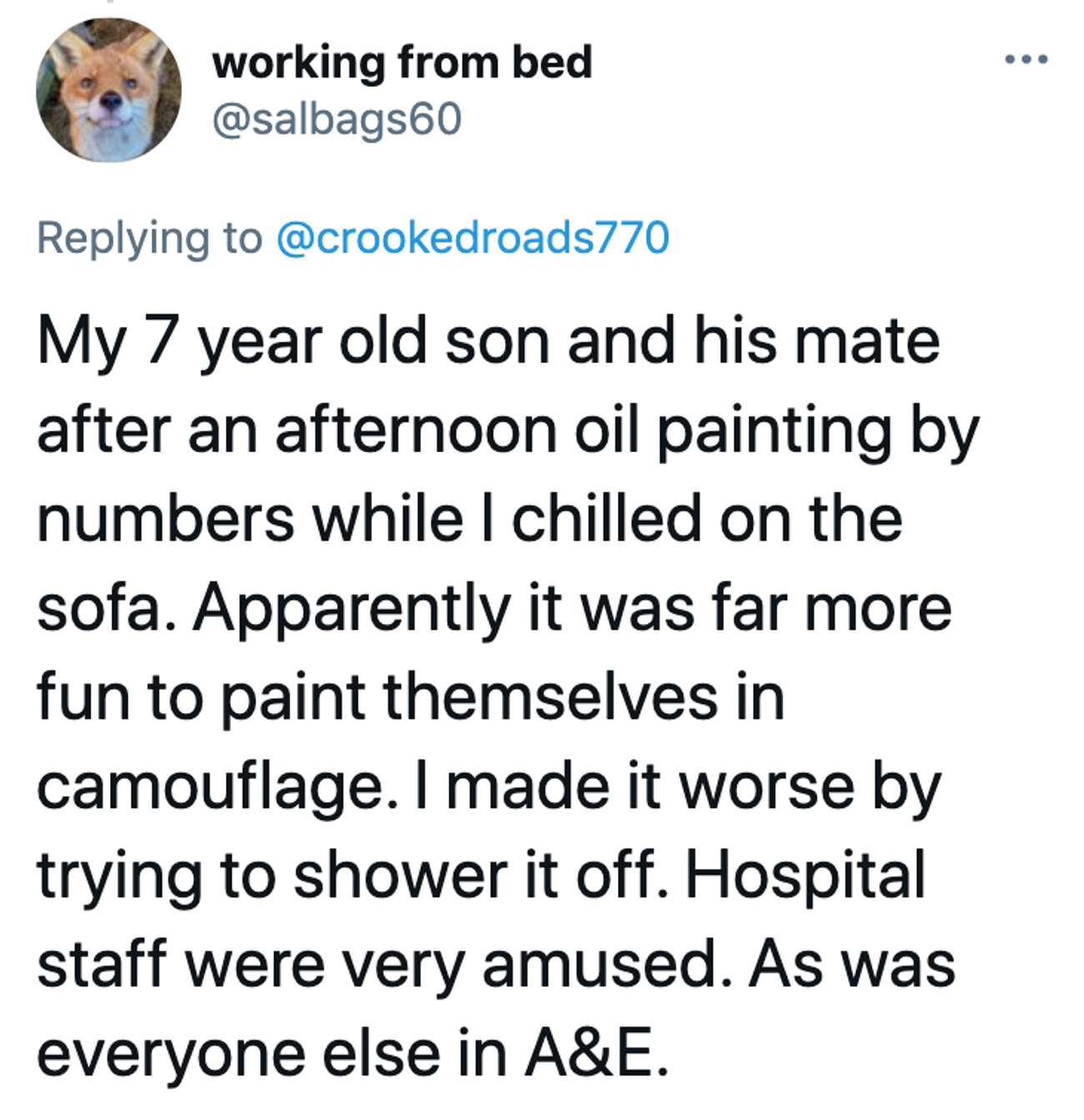Open the working from bed profile name

click(x=402, y=63)
